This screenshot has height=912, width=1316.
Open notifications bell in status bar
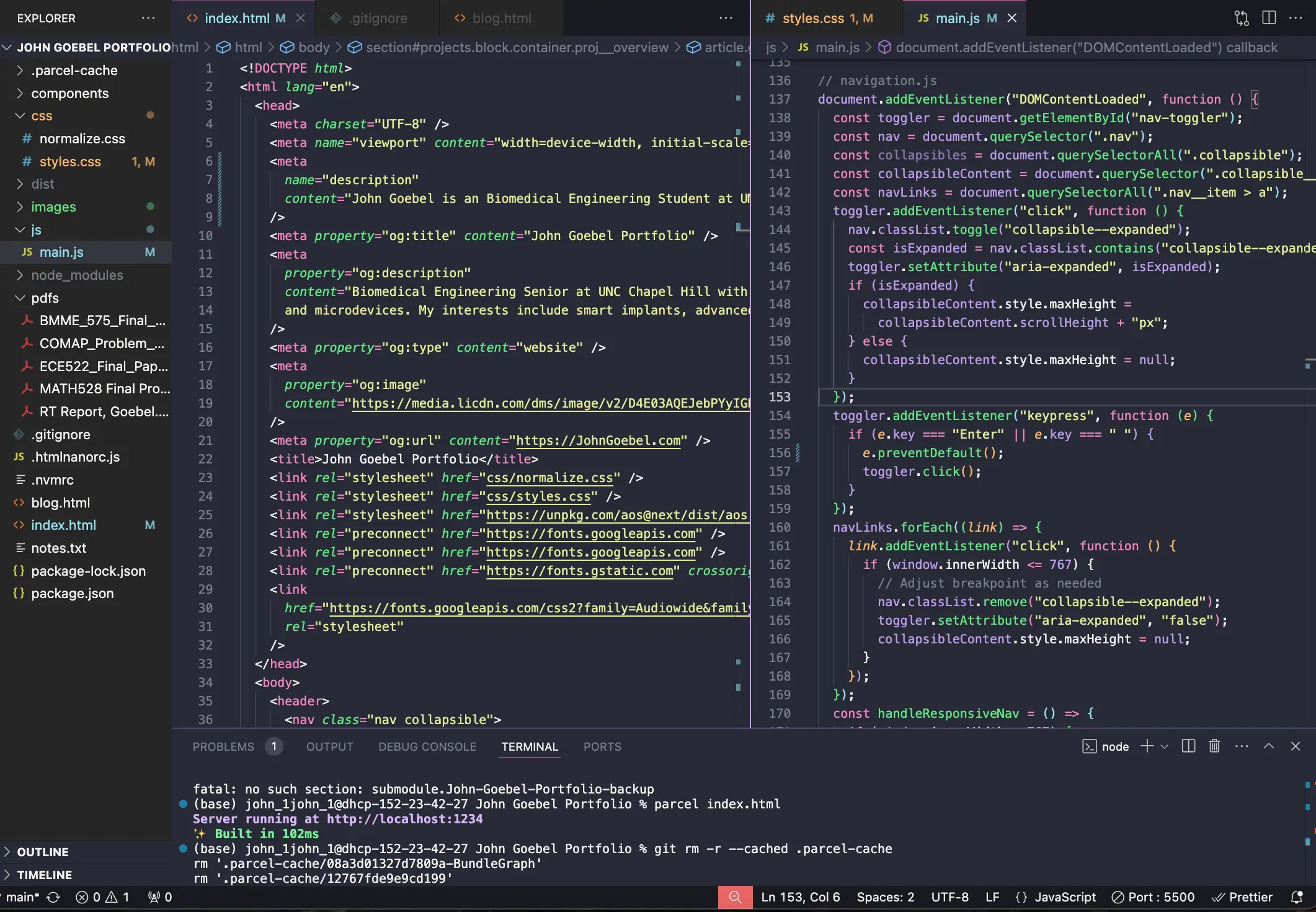pyautogui.click(x=1297, y=897)
